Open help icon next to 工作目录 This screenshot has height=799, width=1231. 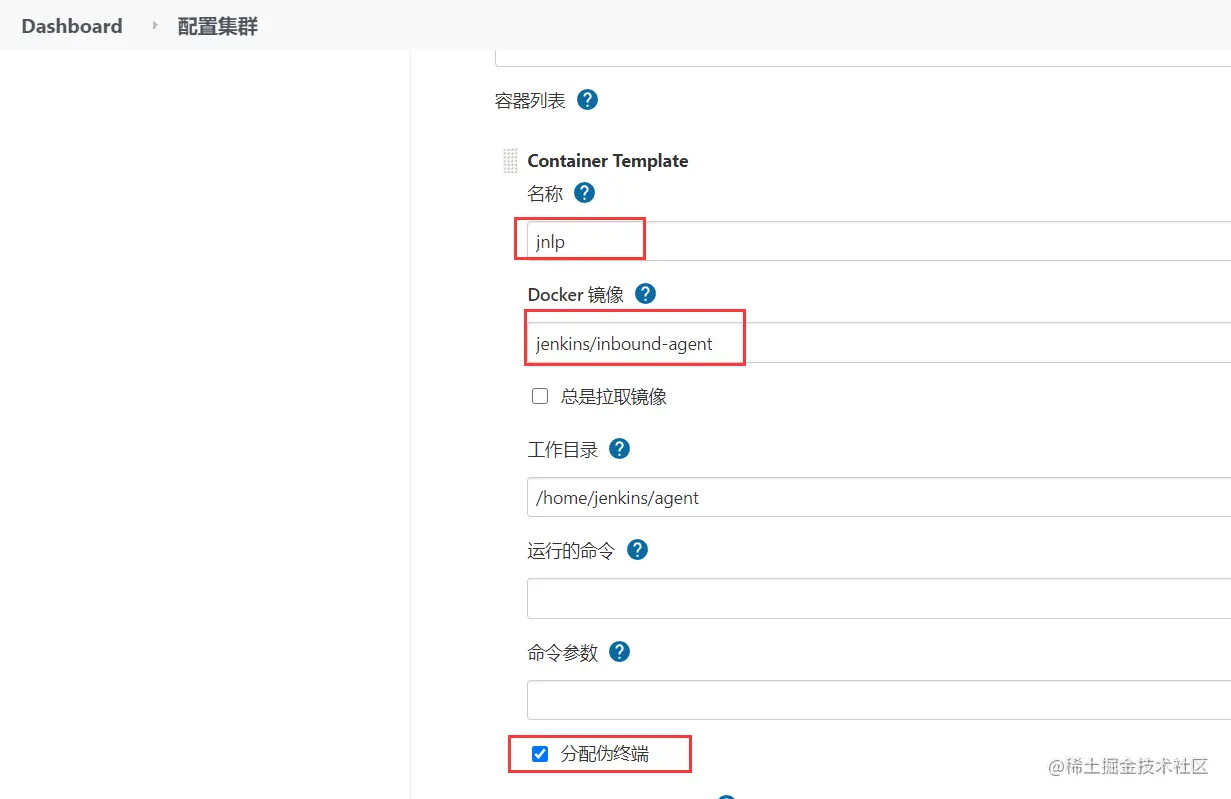tap(620, 449)
